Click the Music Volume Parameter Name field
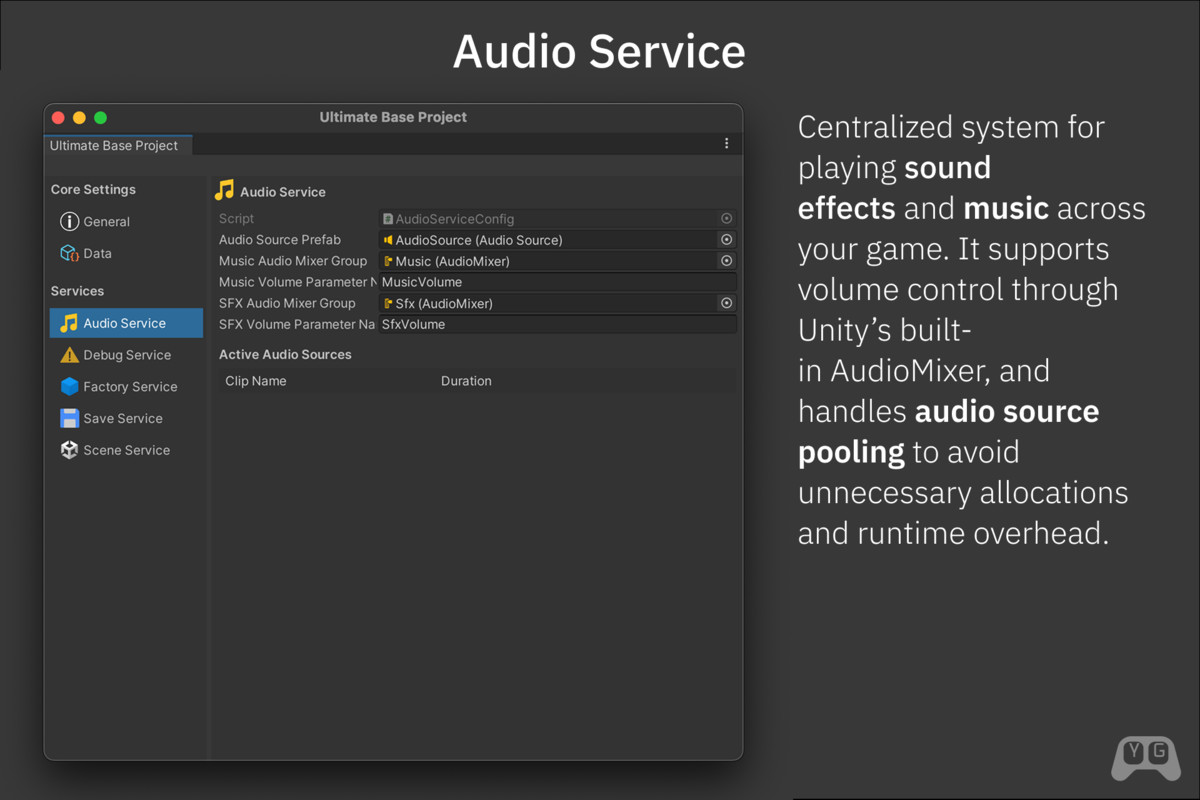Viewport: 1200px width, 800px height. (557, 282)
